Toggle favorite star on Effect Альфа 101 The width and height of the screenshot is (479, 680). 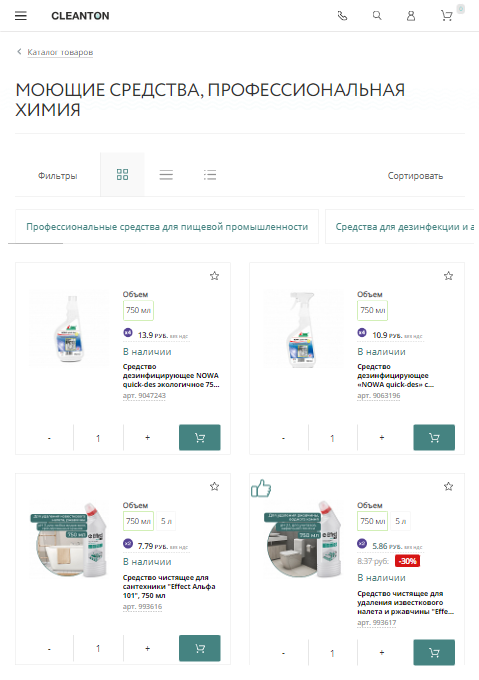tap(215, 487)
